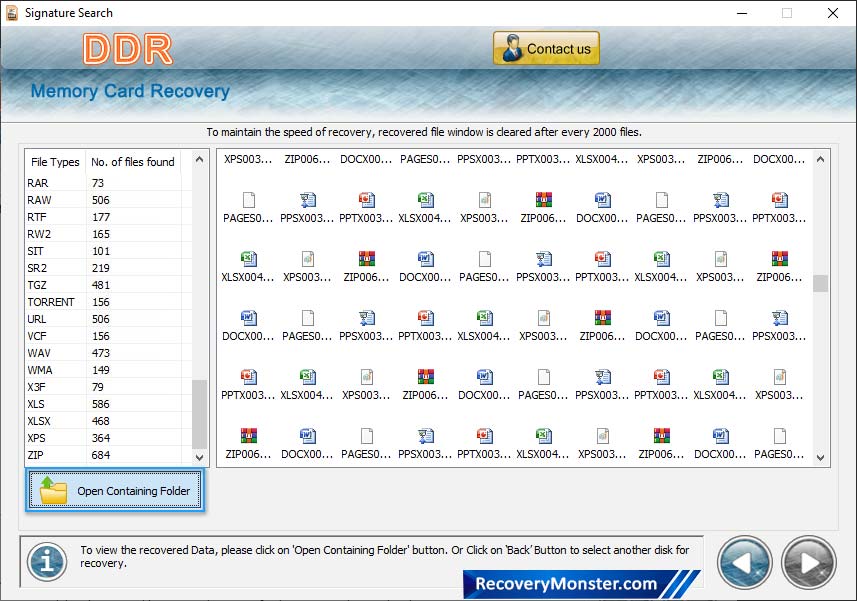857x601 pixels.
Task: Select PPSX003 file in row starting with ZIP006
Action: (425, 444)
